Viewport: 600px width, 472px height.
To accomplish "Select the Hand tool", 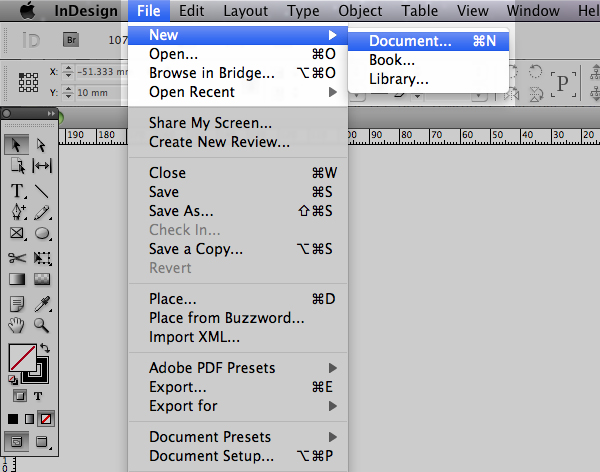I will click(16, 325).
